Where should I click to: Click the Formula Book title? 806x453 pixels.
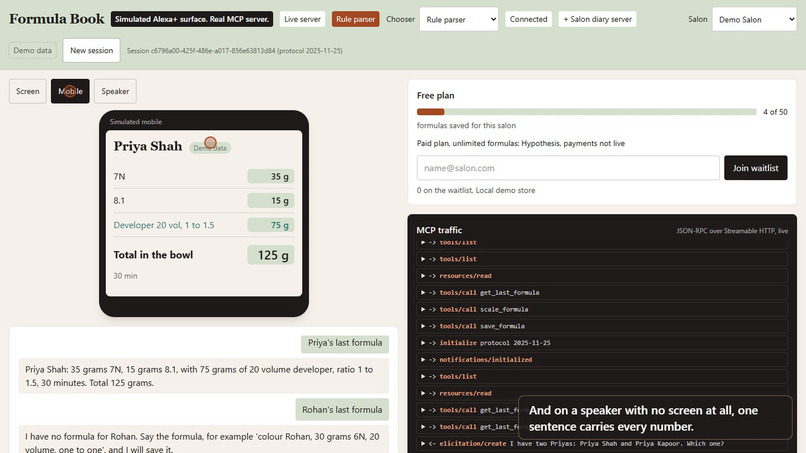coord(57,19)
